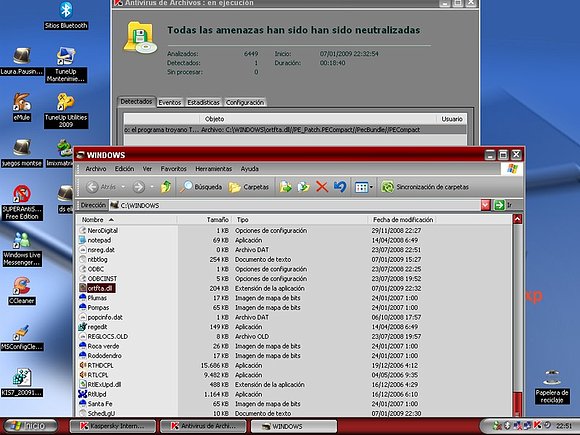Sort by the Nombre column
Screen dimensions: 580x435
127,220
